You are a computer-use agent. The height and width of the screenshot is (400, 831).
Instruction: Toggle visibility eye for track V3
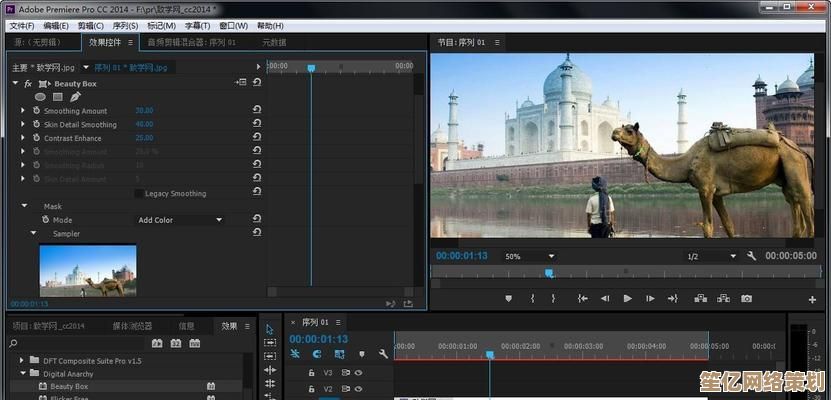(358, 372)
